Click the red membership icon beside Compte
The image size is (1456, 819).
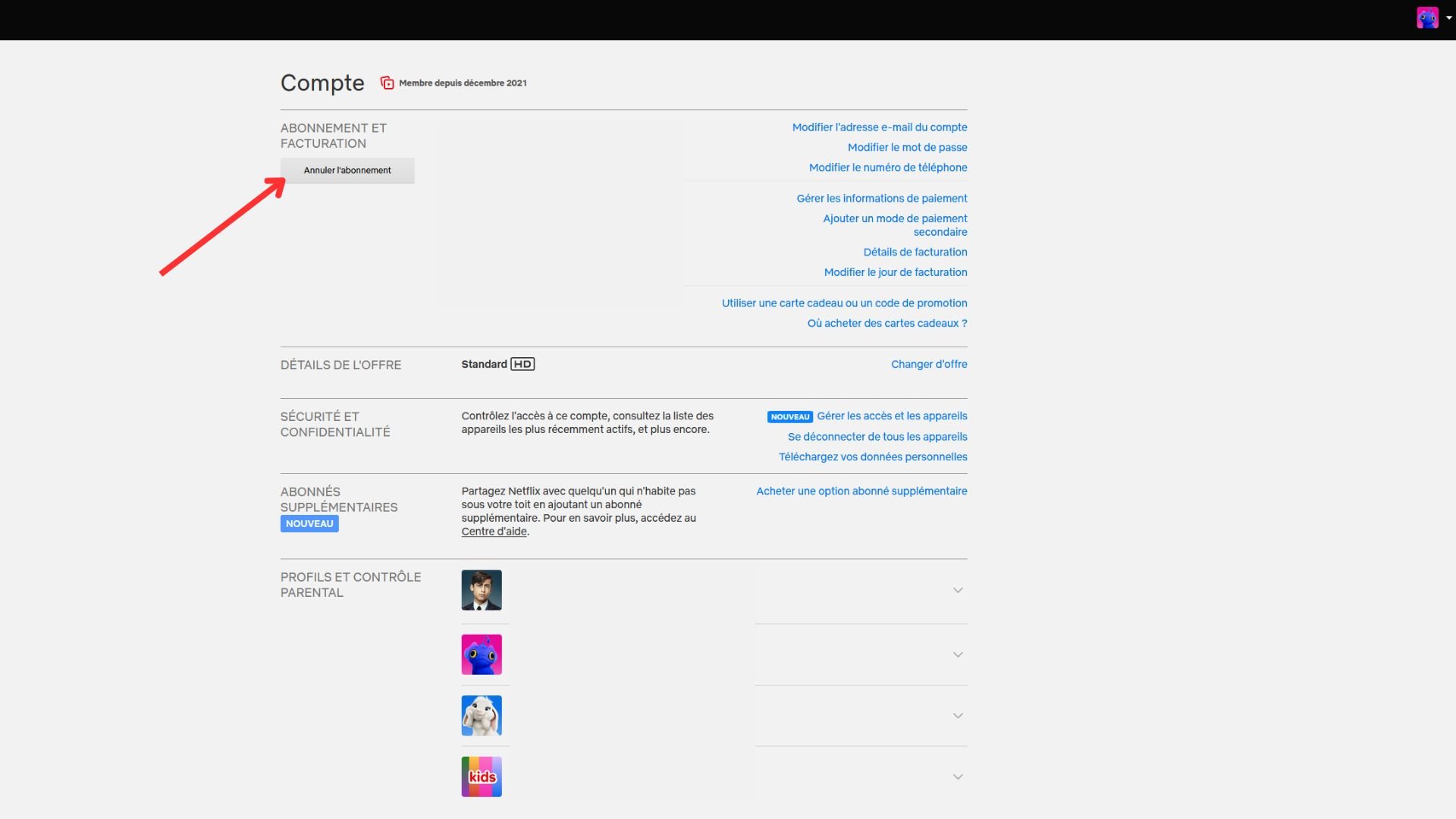coord(387,83)
